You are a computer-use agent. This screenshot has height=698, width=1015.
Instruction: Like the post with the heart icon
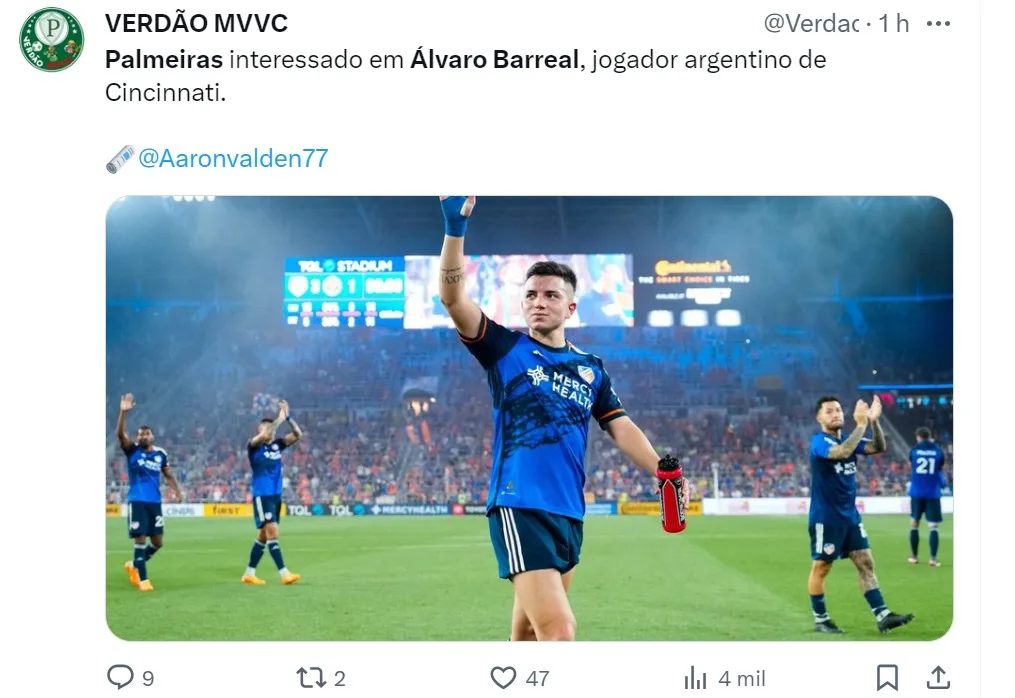(x=503, y=678)
